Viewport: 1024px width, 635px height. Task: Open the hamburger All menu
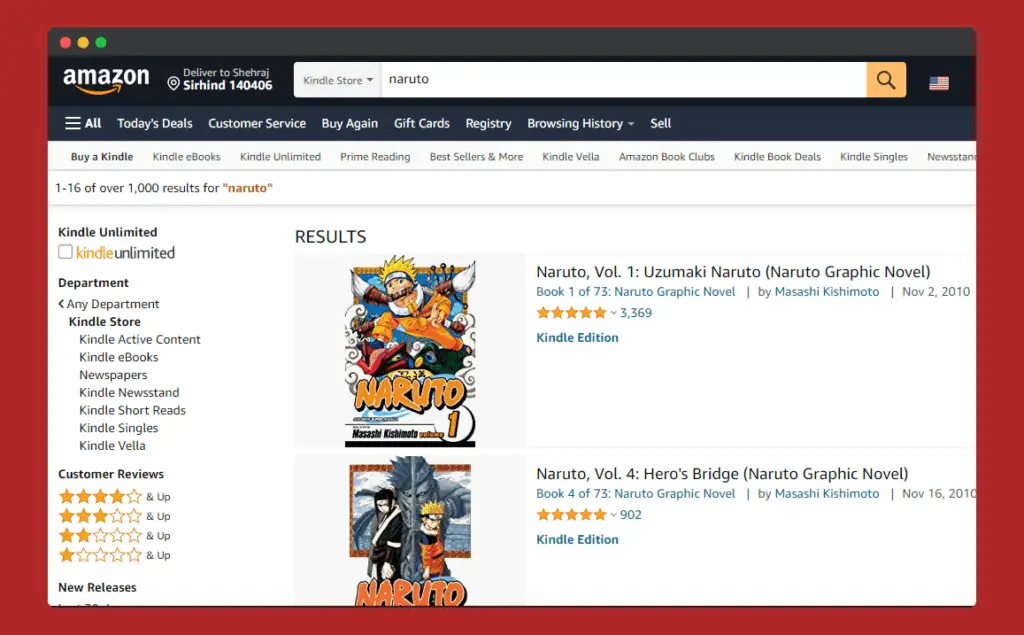[83, 123]
